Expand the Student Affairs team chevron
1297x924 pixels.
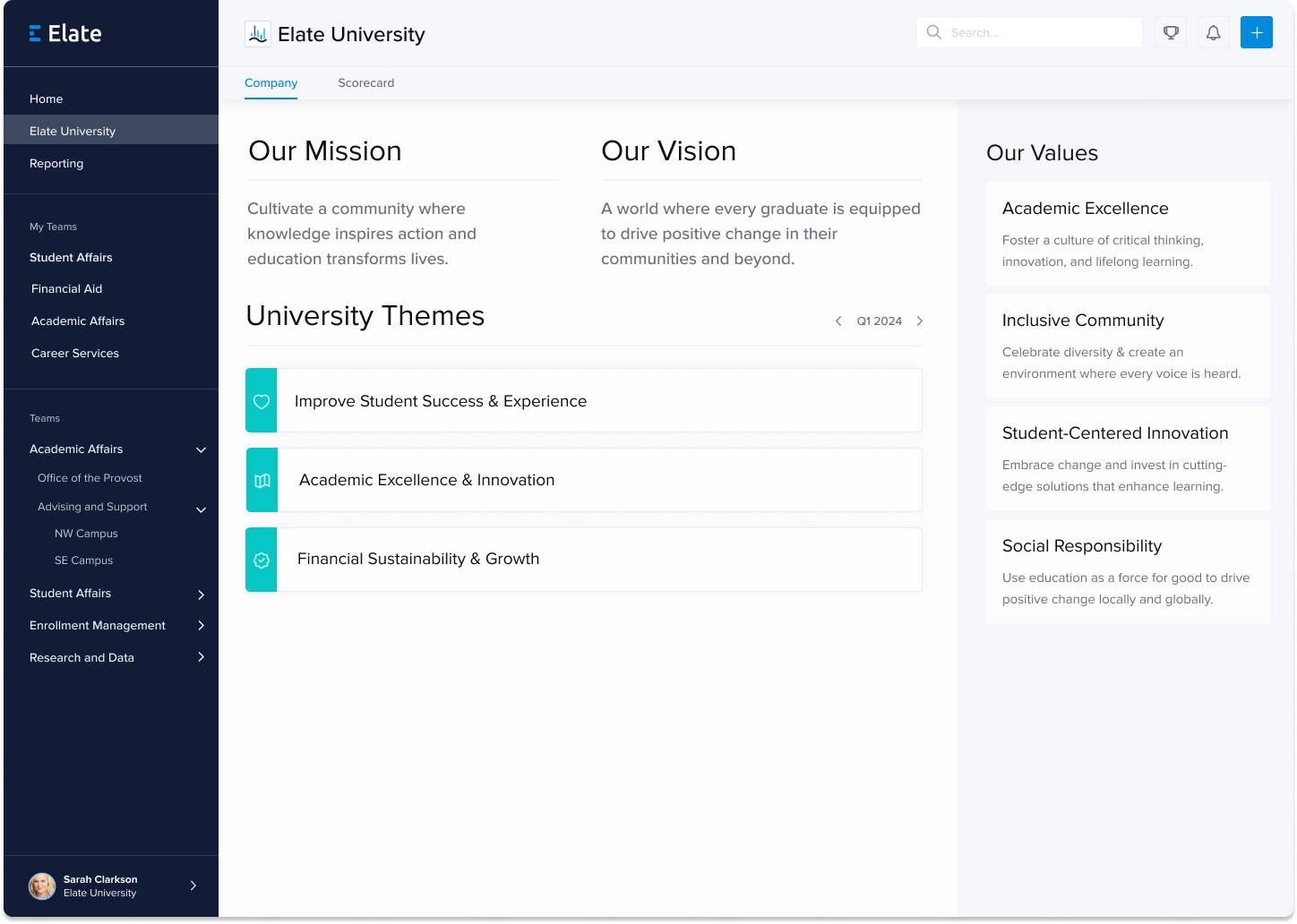point(202,595)
